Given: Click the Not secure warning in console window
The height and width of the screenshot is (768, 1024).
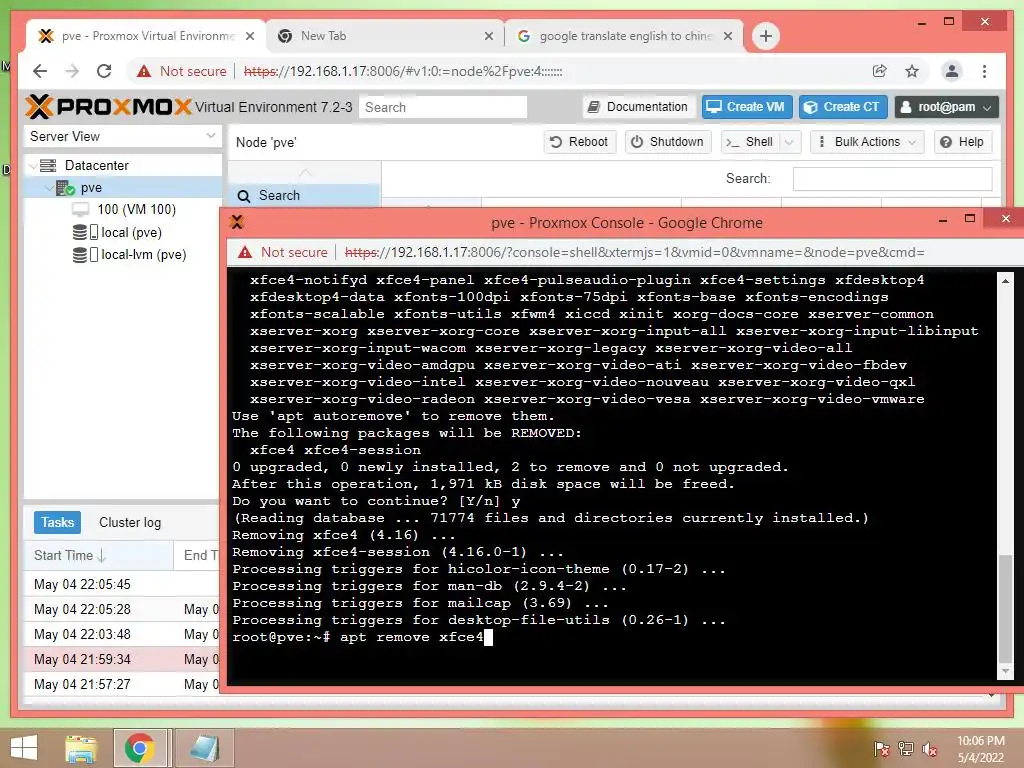Looking at the screenshot, I should [x=282, y=252].
